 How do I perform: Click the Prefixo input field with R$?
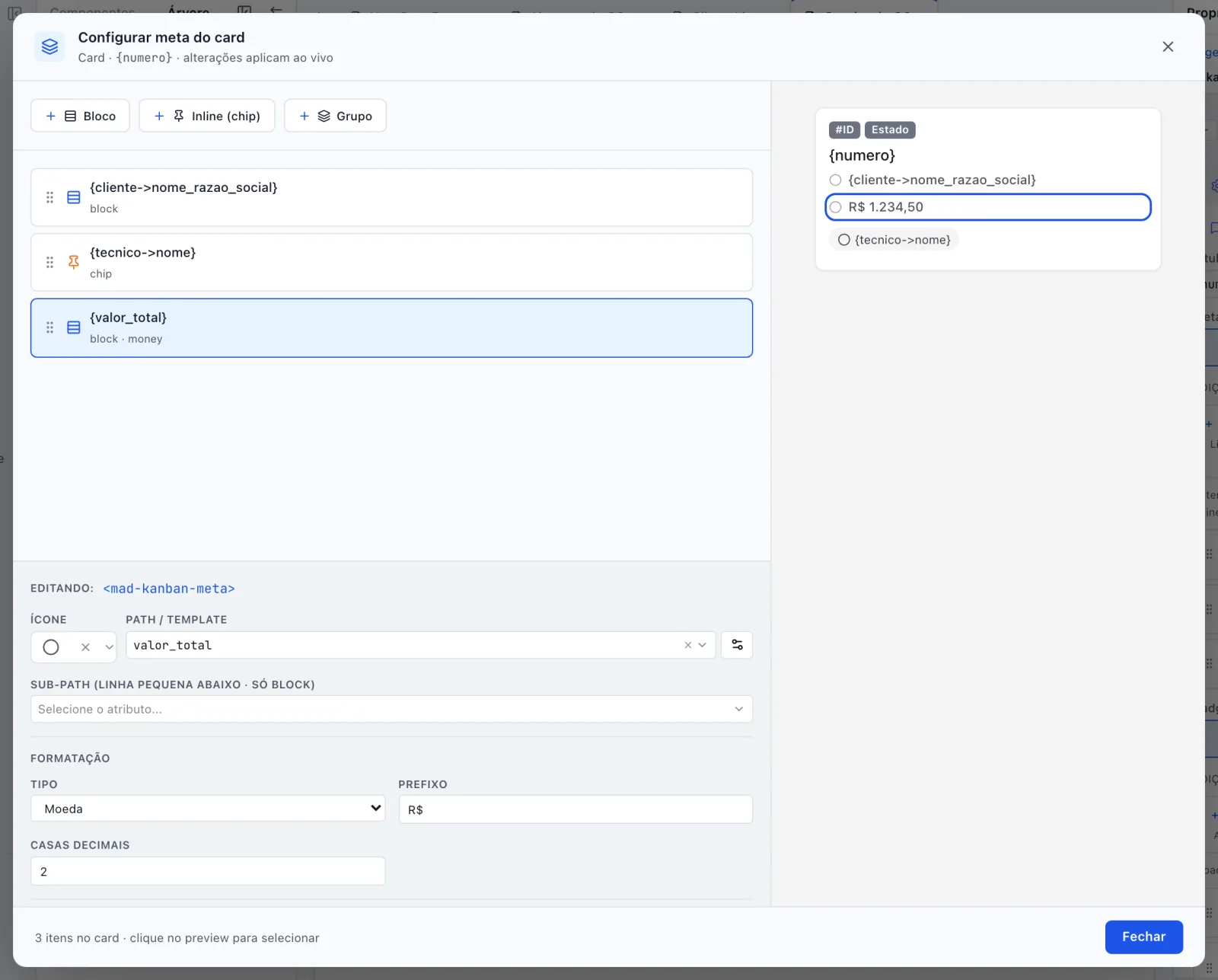pos(576,809)
